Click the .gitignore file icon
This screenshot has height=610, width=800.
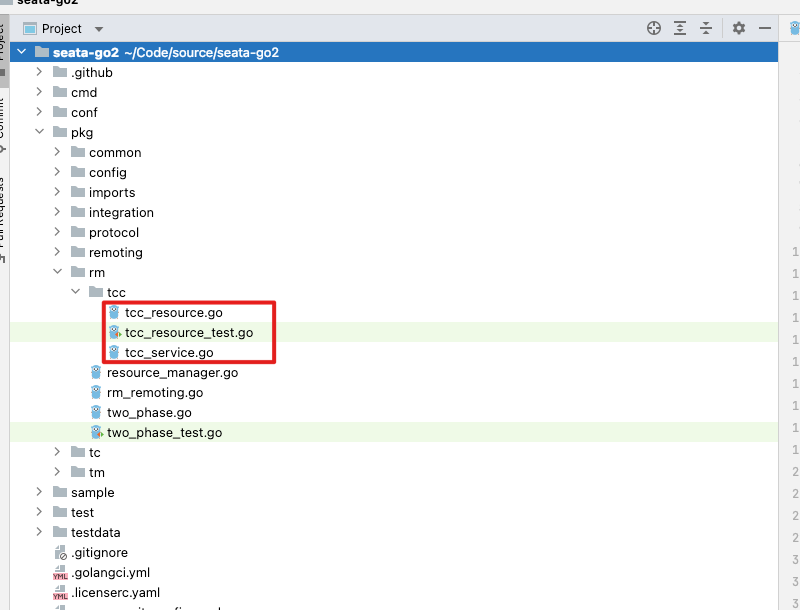(60, 552)
